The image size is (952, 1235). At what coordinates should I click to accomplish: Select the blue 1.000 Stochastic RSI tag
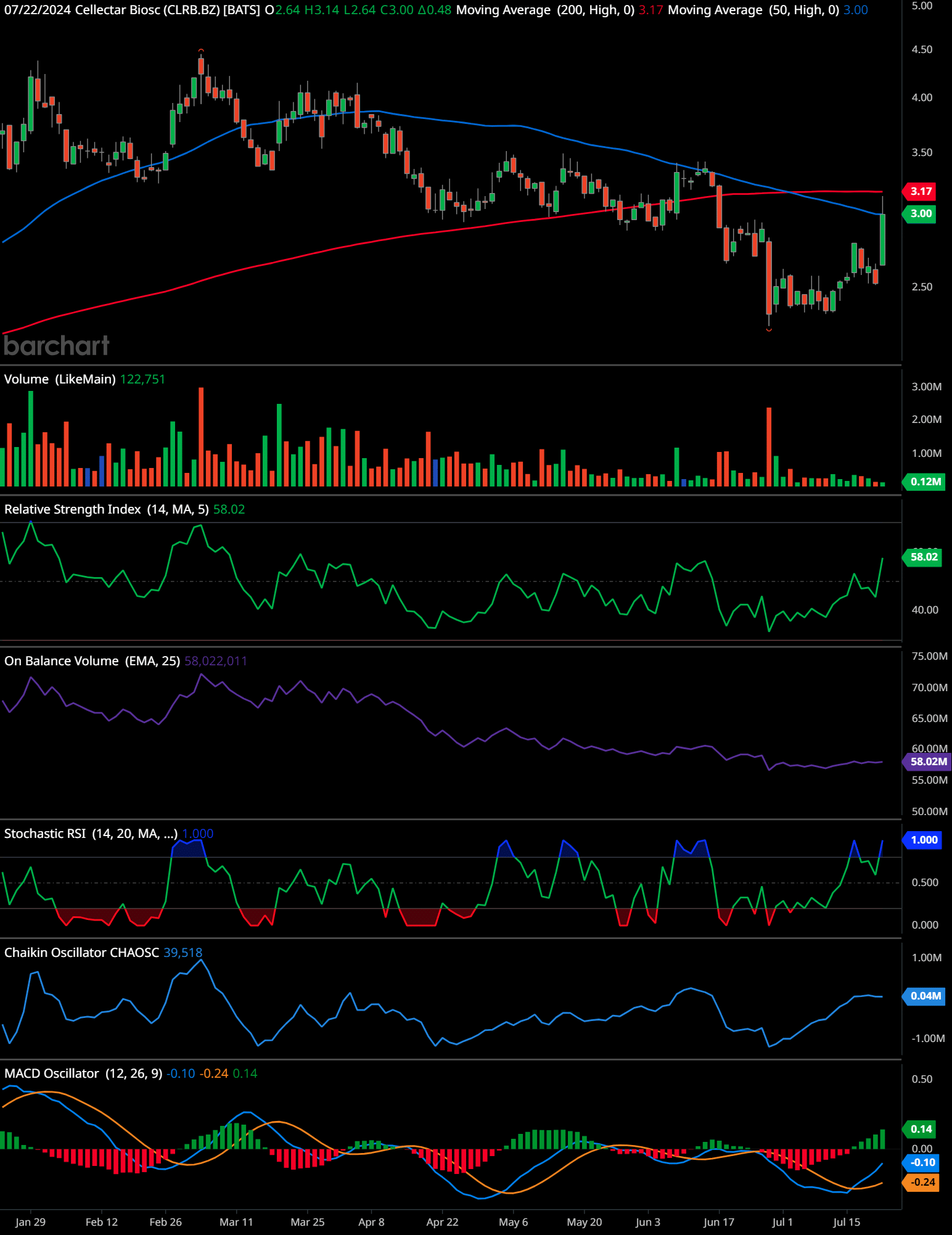(x=922, y=840)
